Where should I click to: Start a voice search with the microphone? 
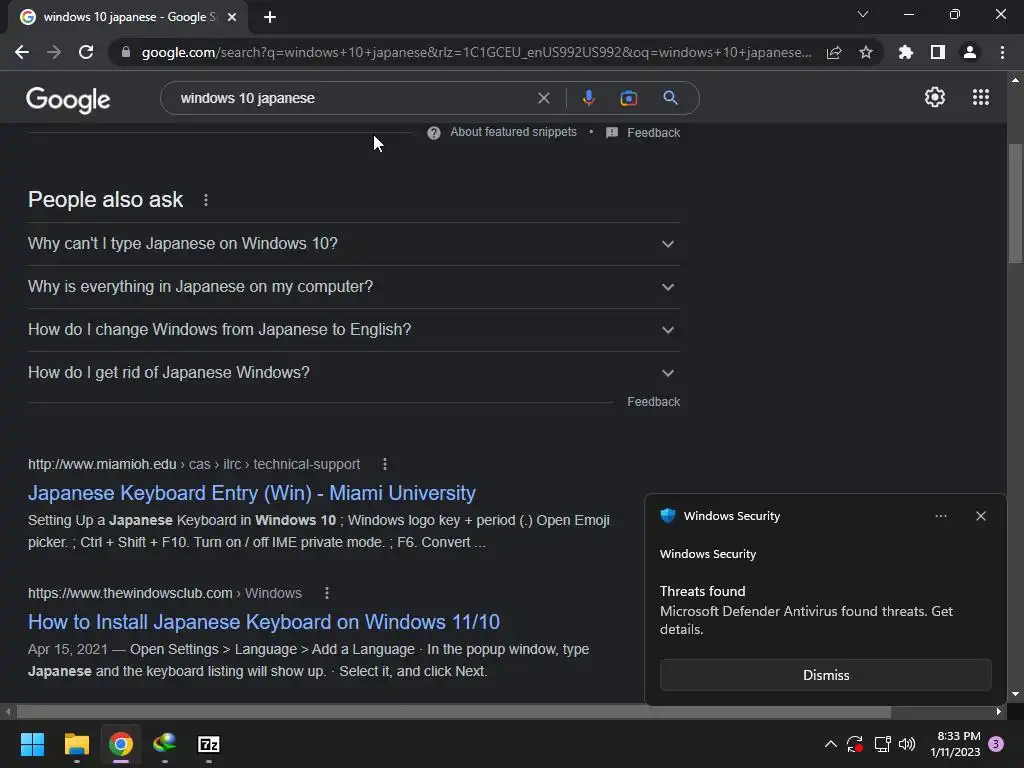(x=588, y=98)
